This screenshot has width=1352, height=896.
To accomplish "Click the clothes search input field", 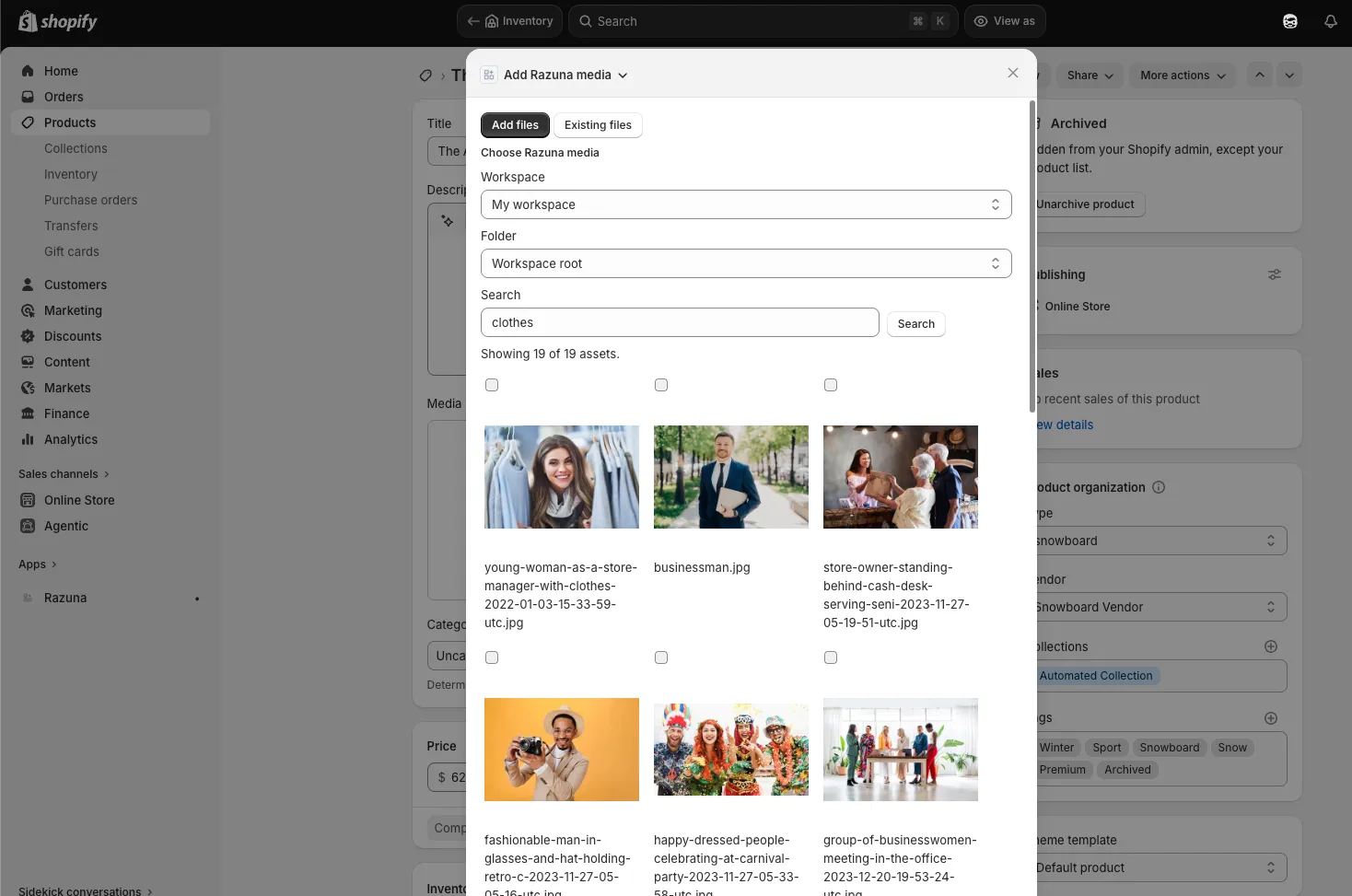I will click(680, 322).
